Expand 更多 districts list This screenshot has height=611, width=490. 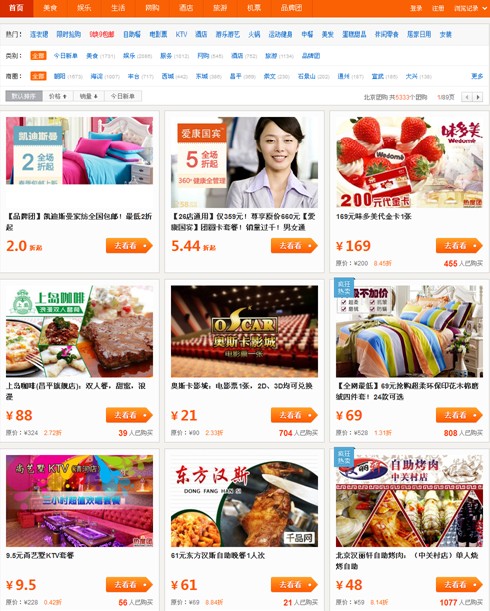coord(477,76)
